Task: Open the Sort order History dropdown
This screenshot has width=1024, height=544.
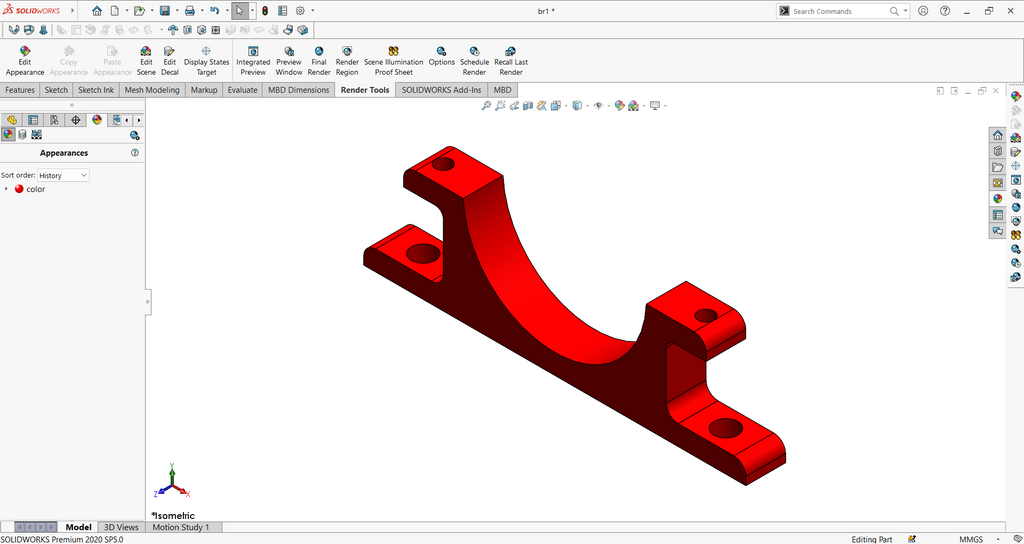Action: [x=63, y=175]
